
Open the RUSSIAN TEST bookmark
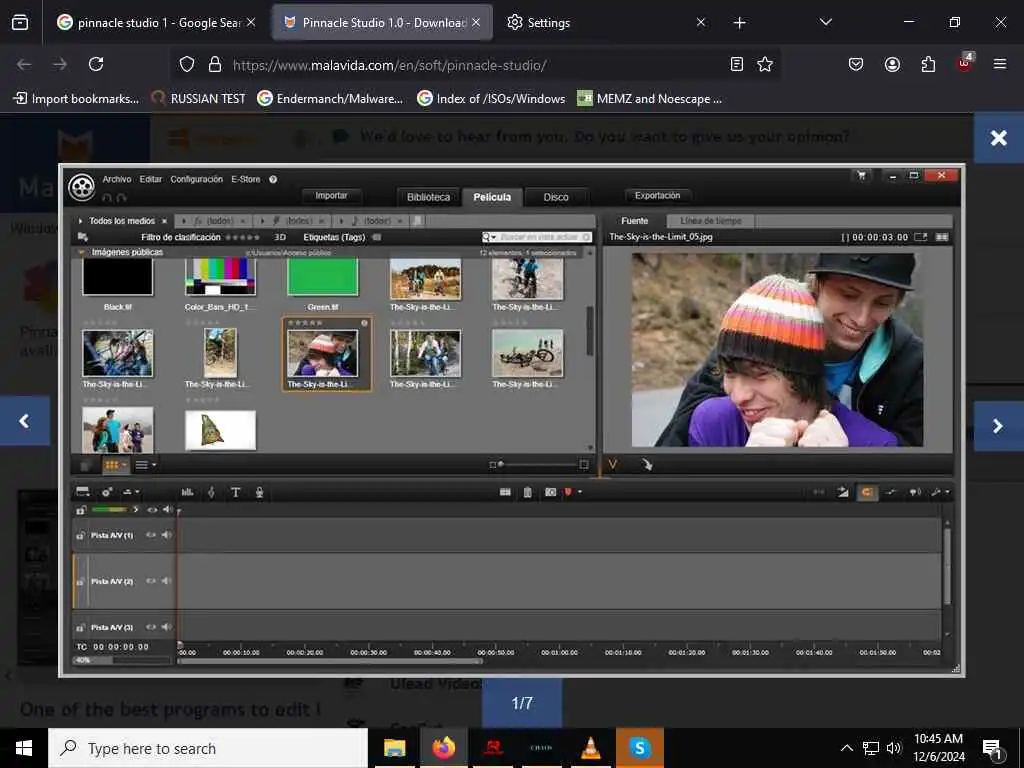pos(199,99)
